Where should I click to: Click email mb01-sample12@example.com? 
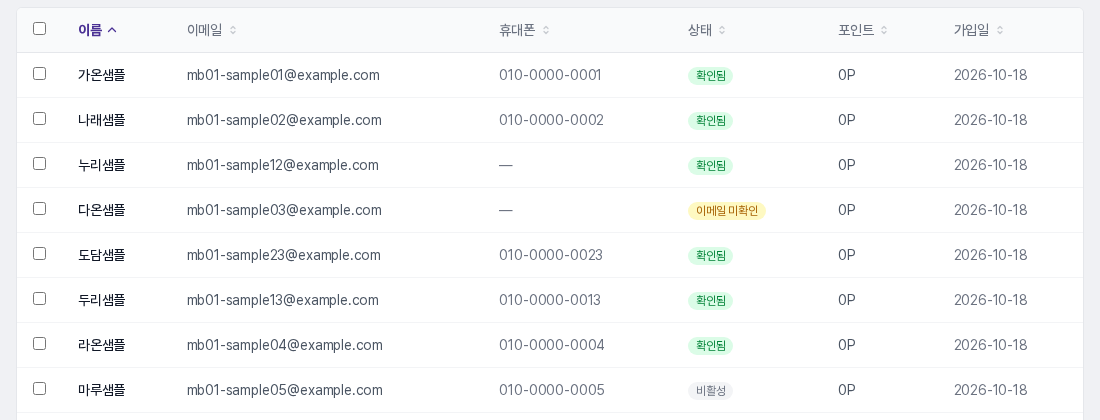point(283,165)
